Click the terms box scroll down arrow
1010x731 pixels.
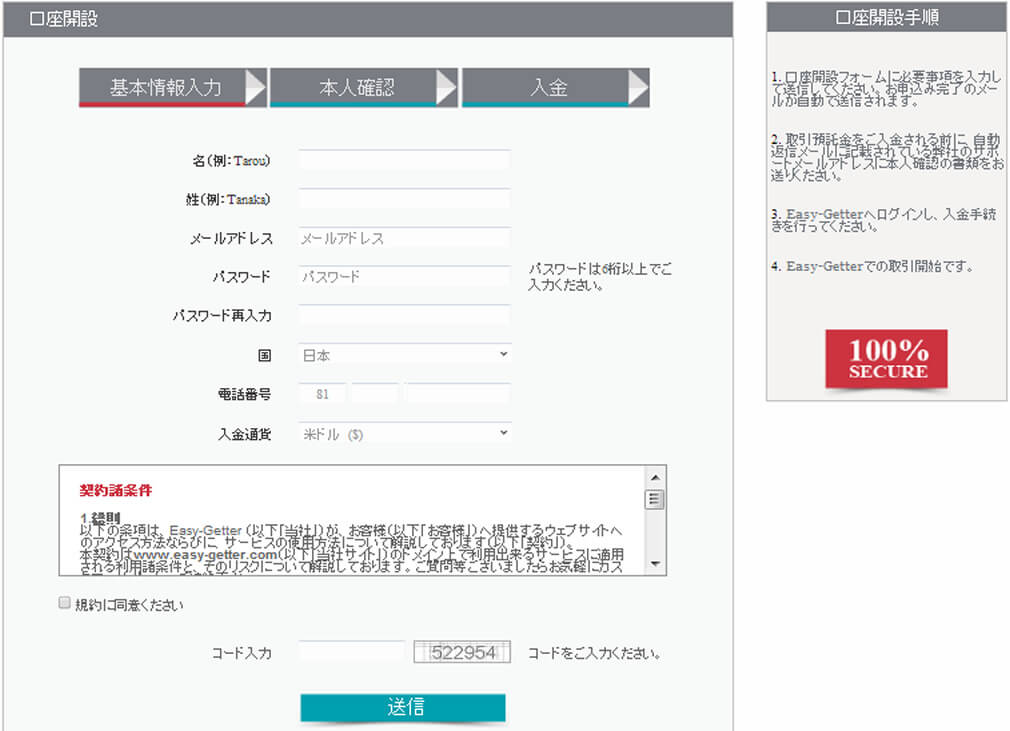[x=655, y=564]
